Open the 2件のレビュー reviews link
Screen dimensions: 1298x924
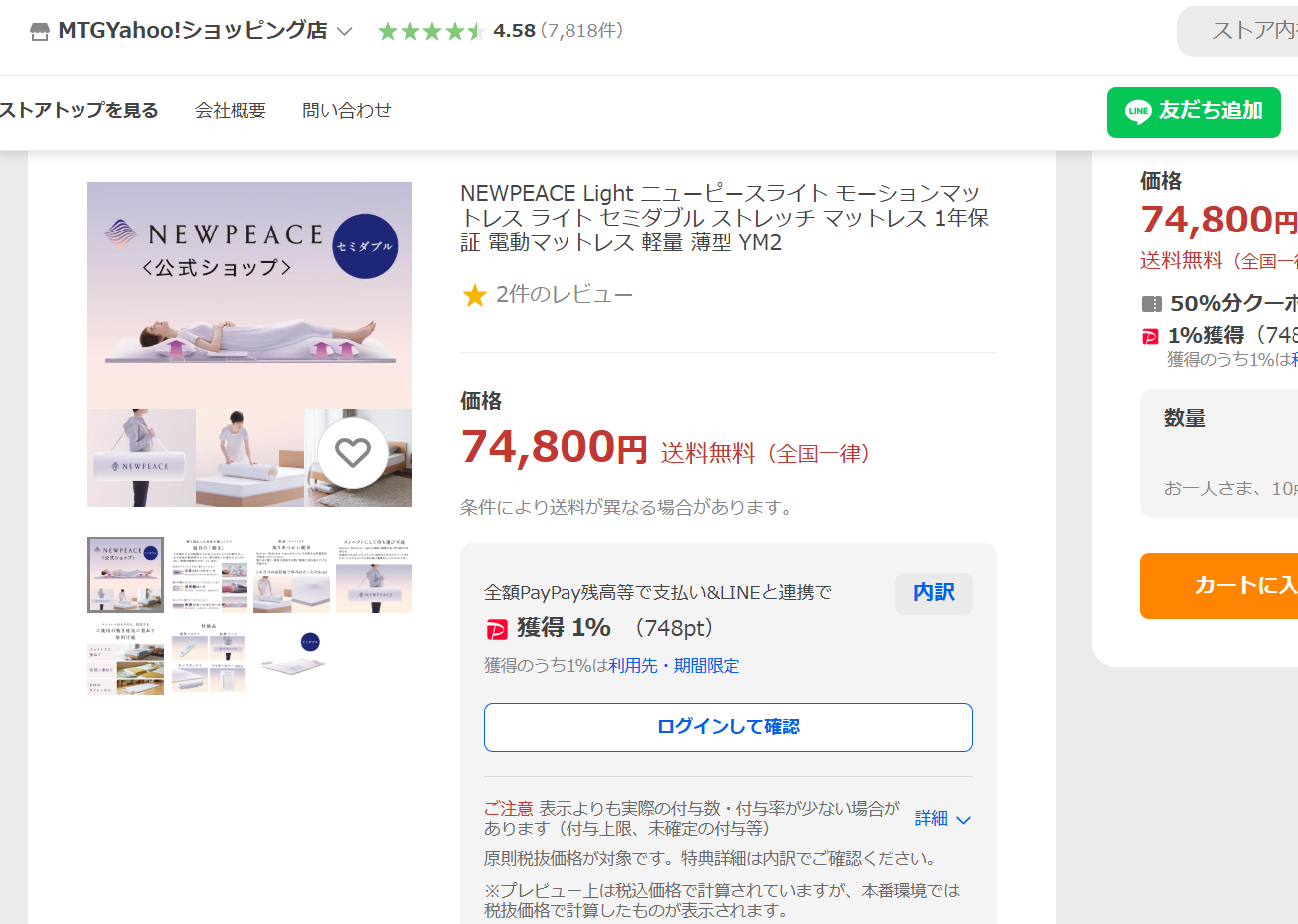pos(564,295)
